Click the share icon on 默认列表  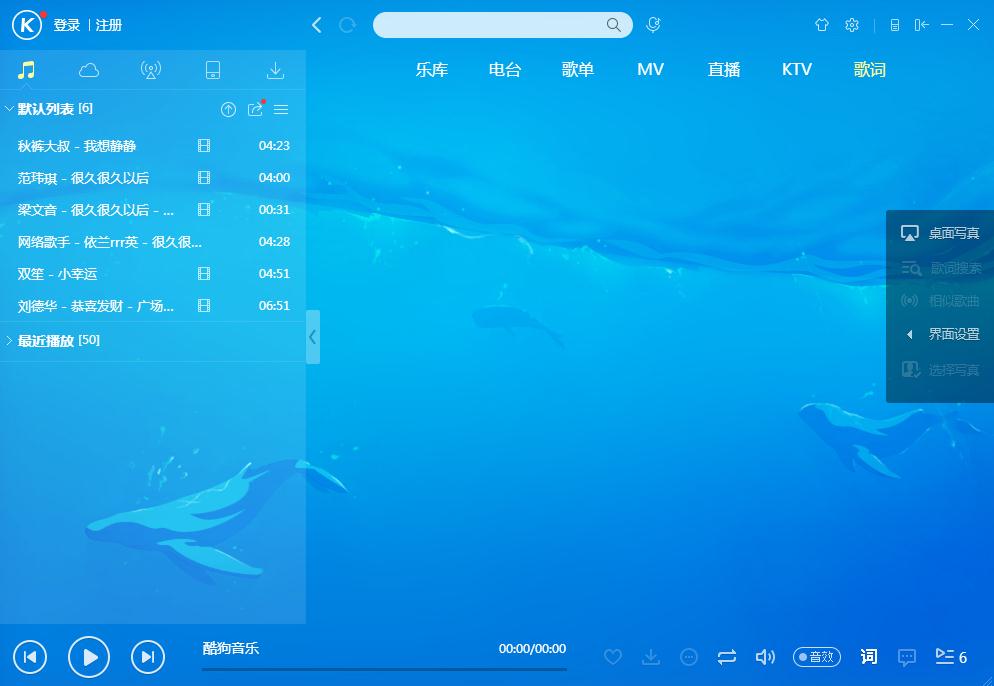point(255,110)
